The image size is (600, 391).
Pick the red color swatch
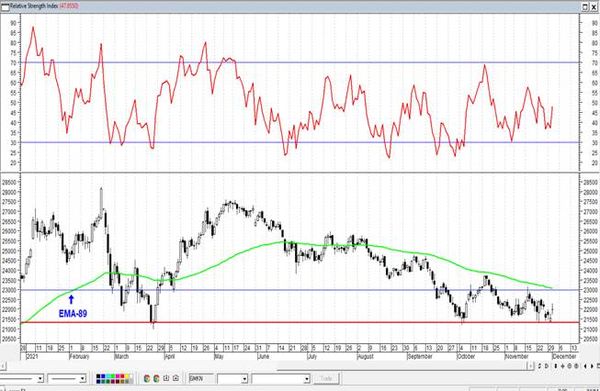(x=122, y=376)
